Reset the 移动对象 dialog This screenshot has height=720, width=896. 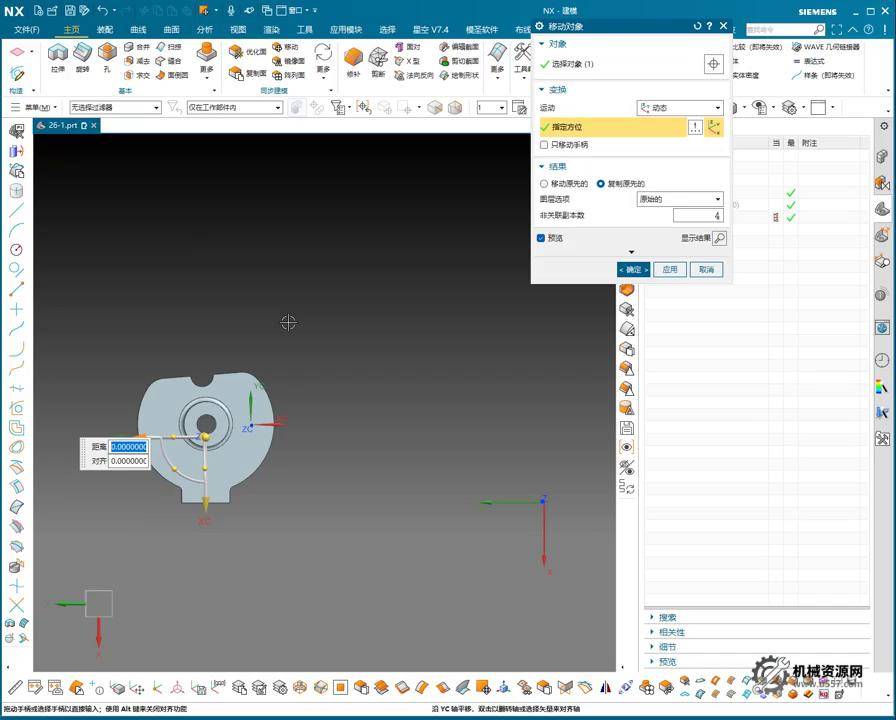point(696,26)
